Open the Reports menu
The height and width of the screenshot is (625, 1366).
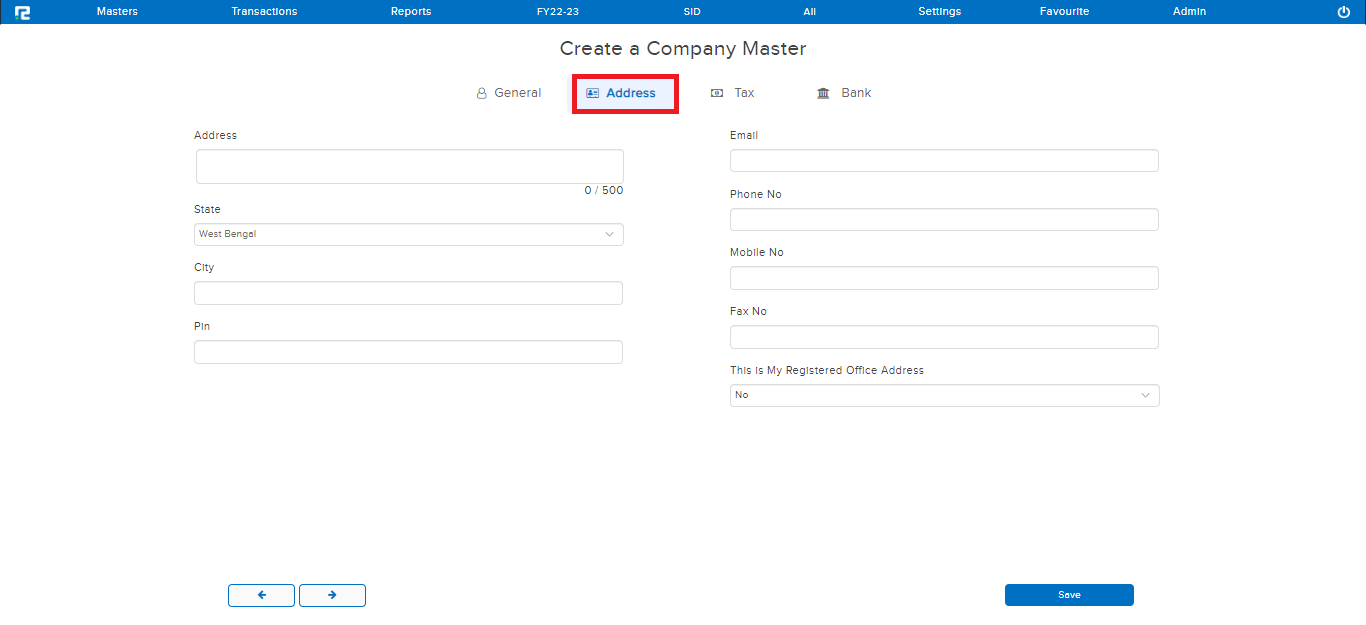pos(411,12)
